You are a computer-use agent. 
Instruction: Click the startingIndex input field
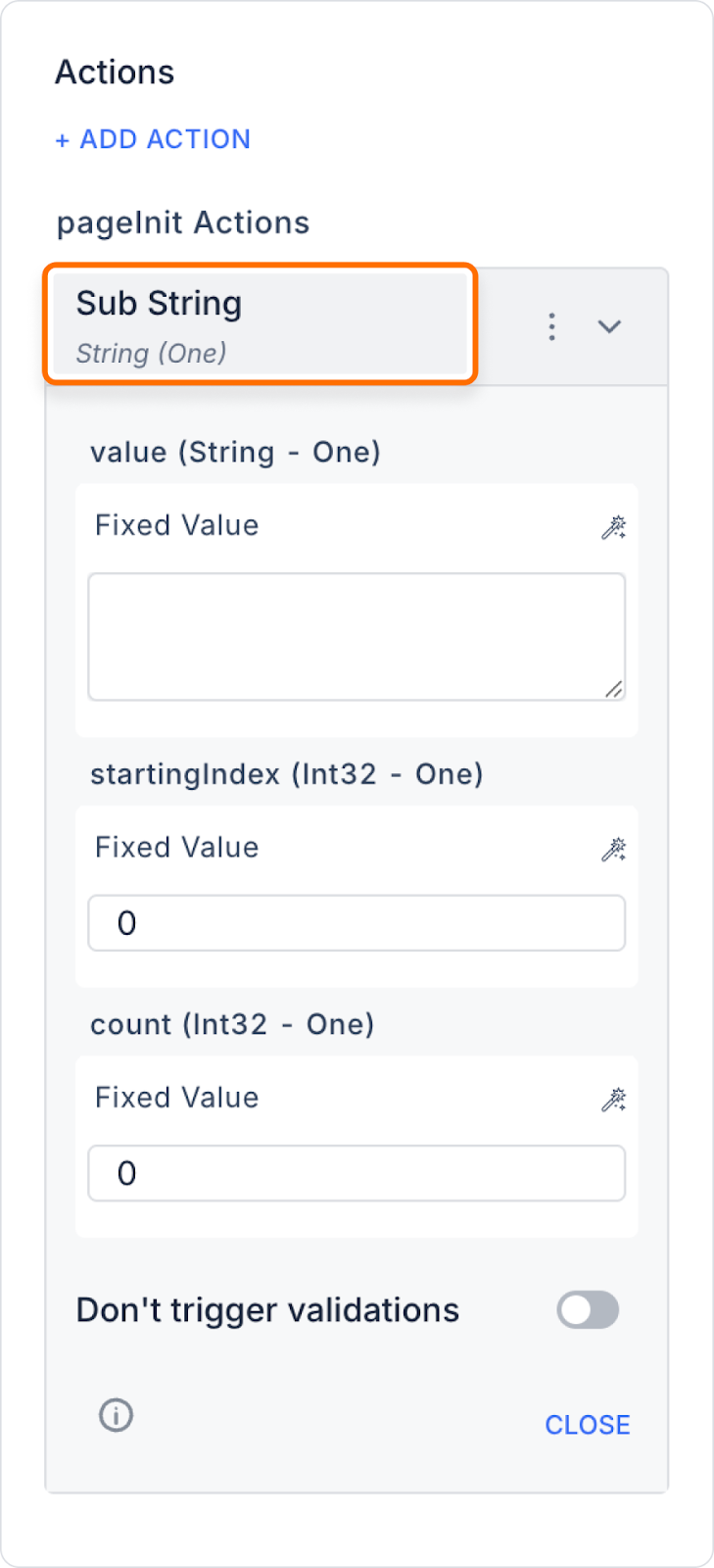[357, 923]
